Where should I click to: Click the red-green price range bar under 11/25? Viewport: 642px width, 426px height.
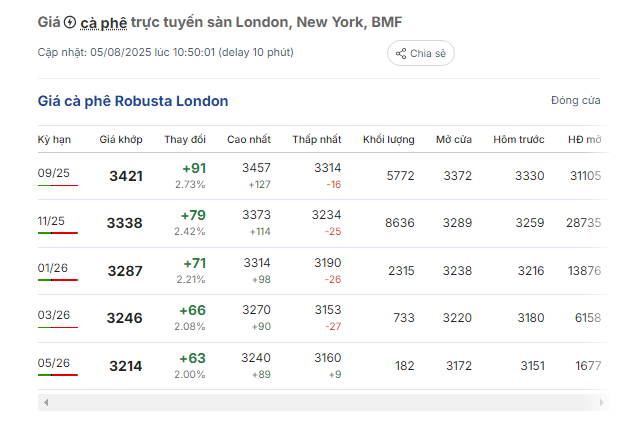coord(58,233)
